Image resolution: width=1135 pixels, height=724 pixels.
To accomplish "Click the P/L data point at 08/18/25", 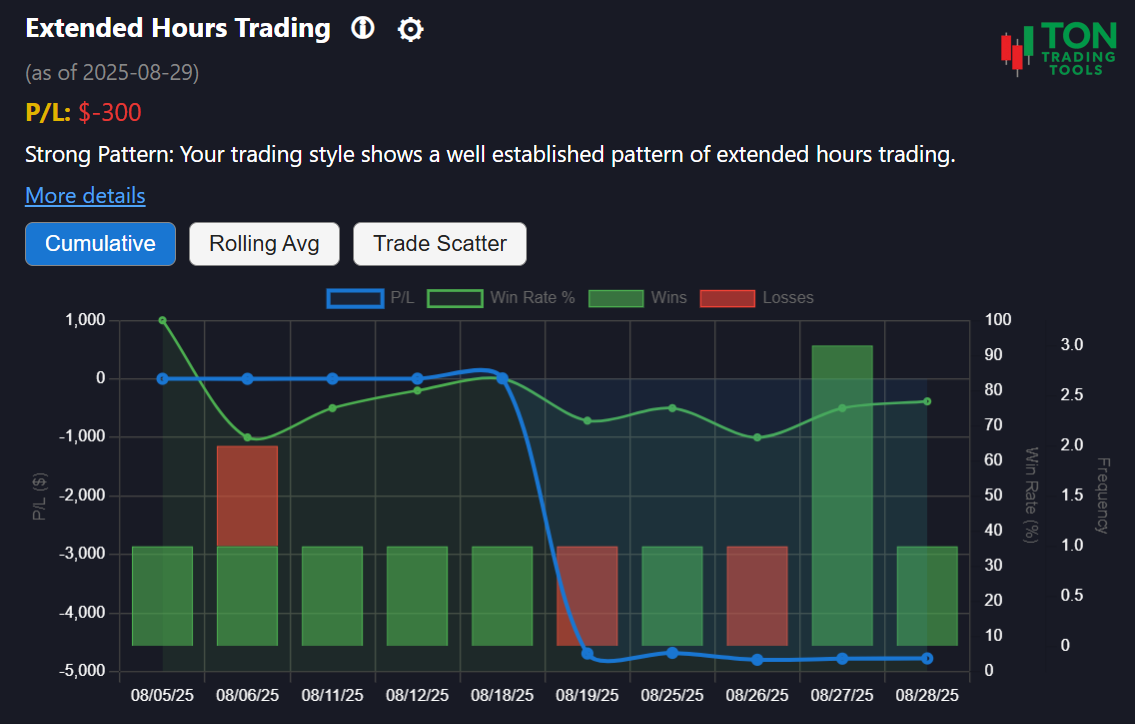I will [502, 378].
